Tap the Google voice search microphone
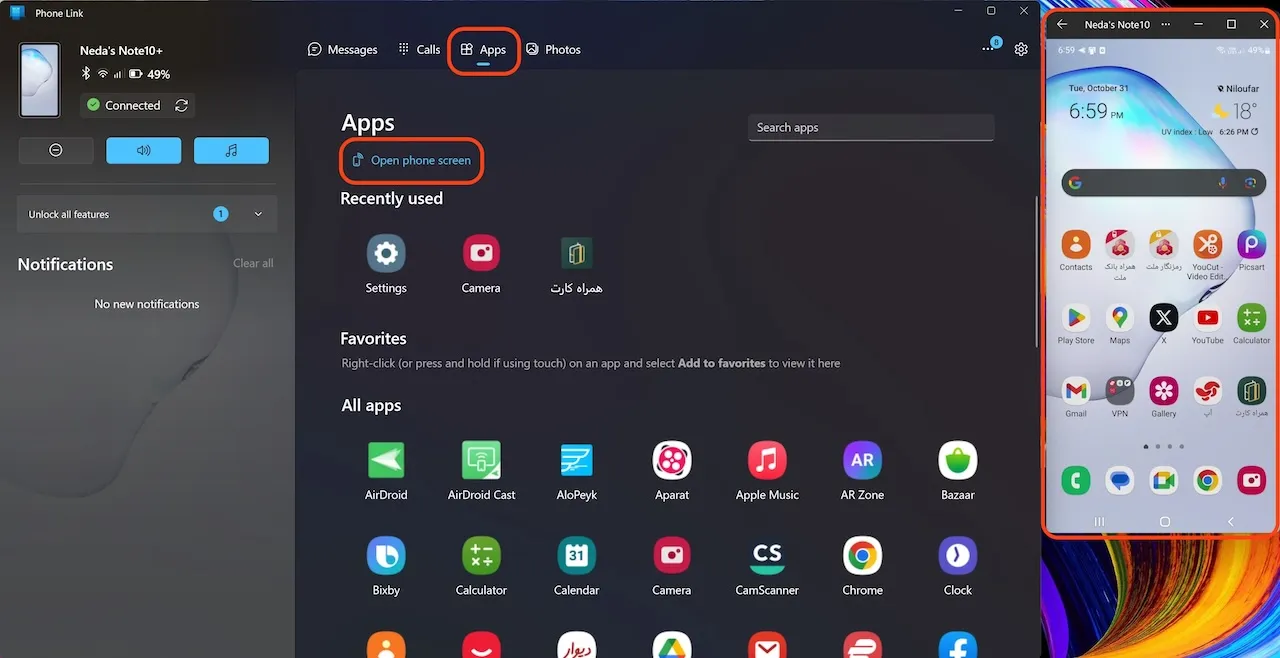Image resolution: width=1280 pixels, height=658 pixels. coord(1222,183)
